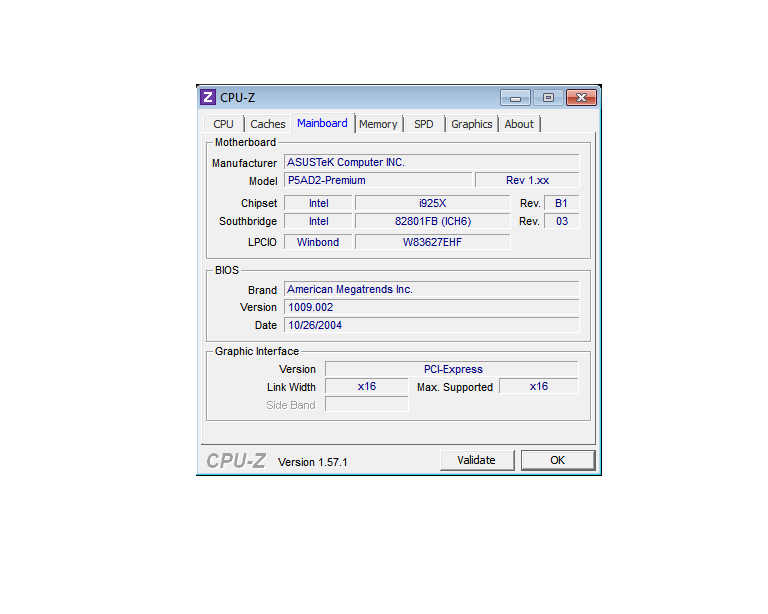The image size is (768, 614).
Task: Minimize the CPU-Z window
Action: [x=515, y=97]
